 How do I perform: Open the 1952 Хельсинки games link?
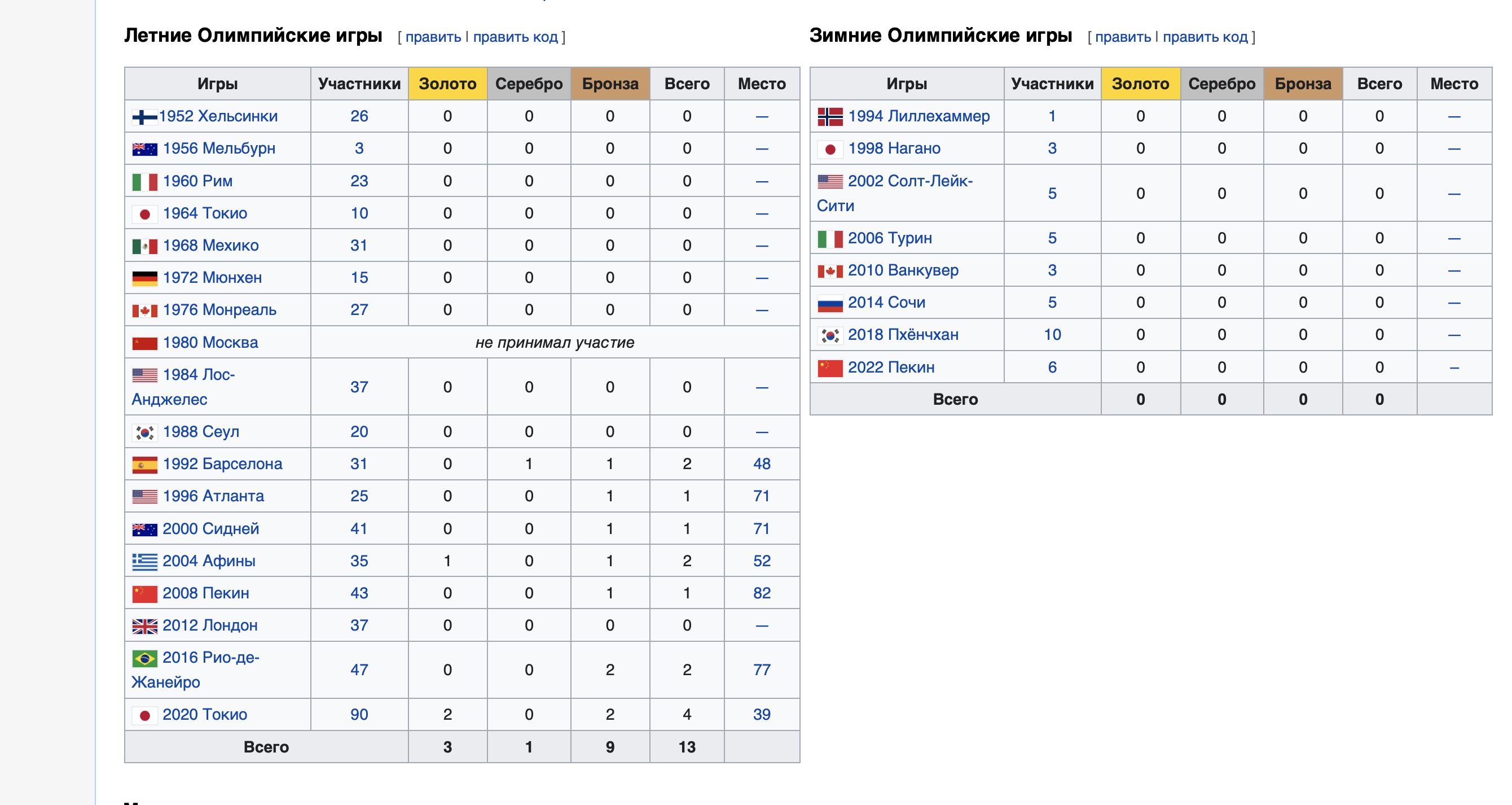coord(218,116)
